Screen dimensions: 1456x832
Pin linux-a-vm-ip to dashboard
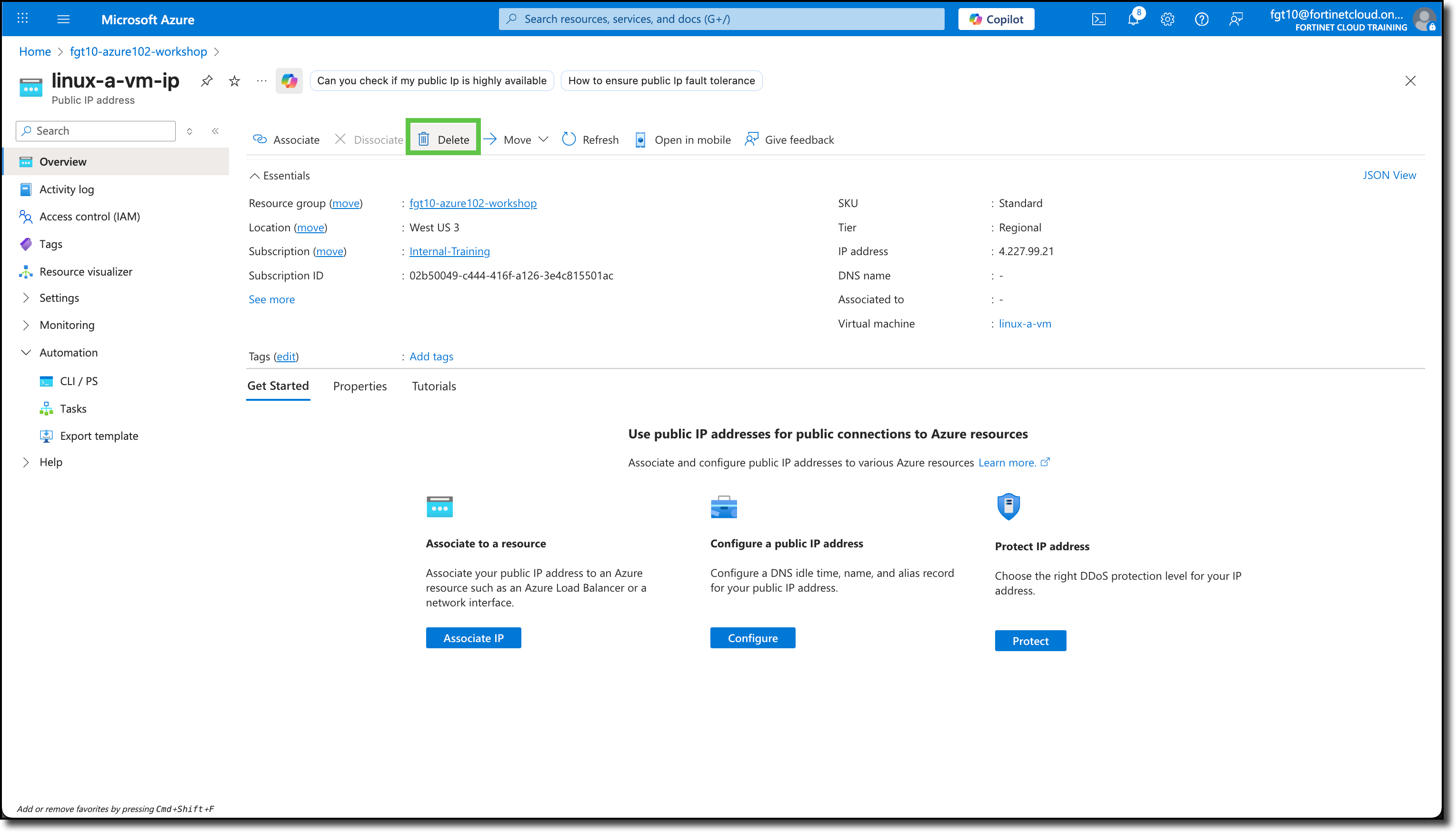(207, 80)
